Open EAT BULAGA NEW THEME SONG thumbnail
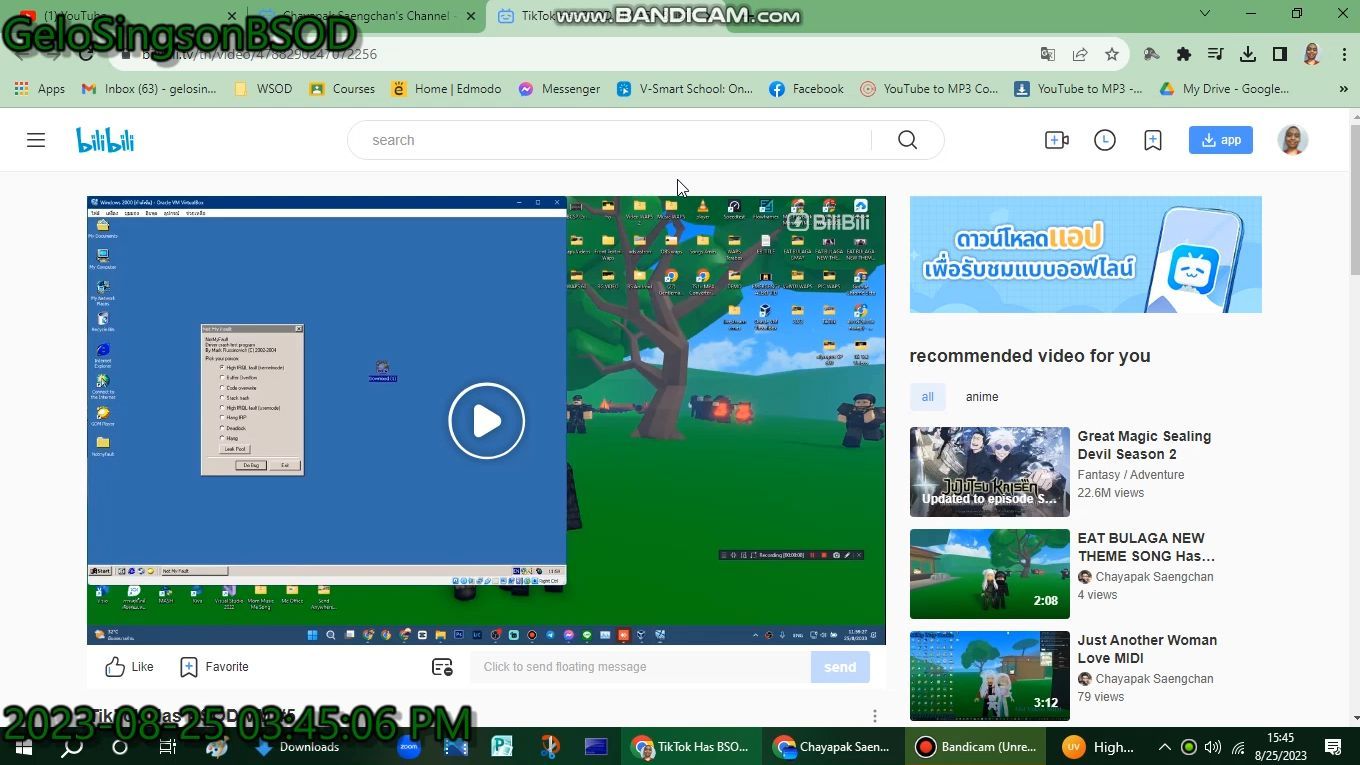This screenshot has height=765, width=1360. 990,574
